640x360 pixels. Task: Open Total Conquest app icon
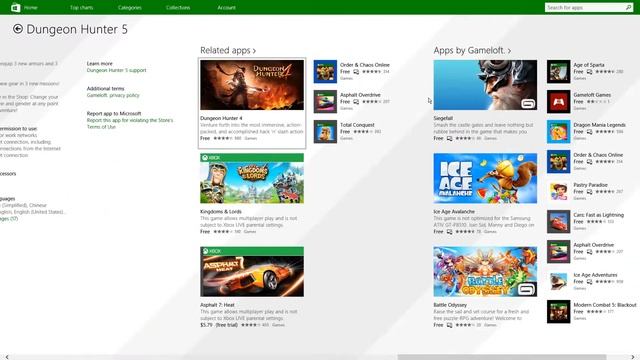(x=325, y=131)
